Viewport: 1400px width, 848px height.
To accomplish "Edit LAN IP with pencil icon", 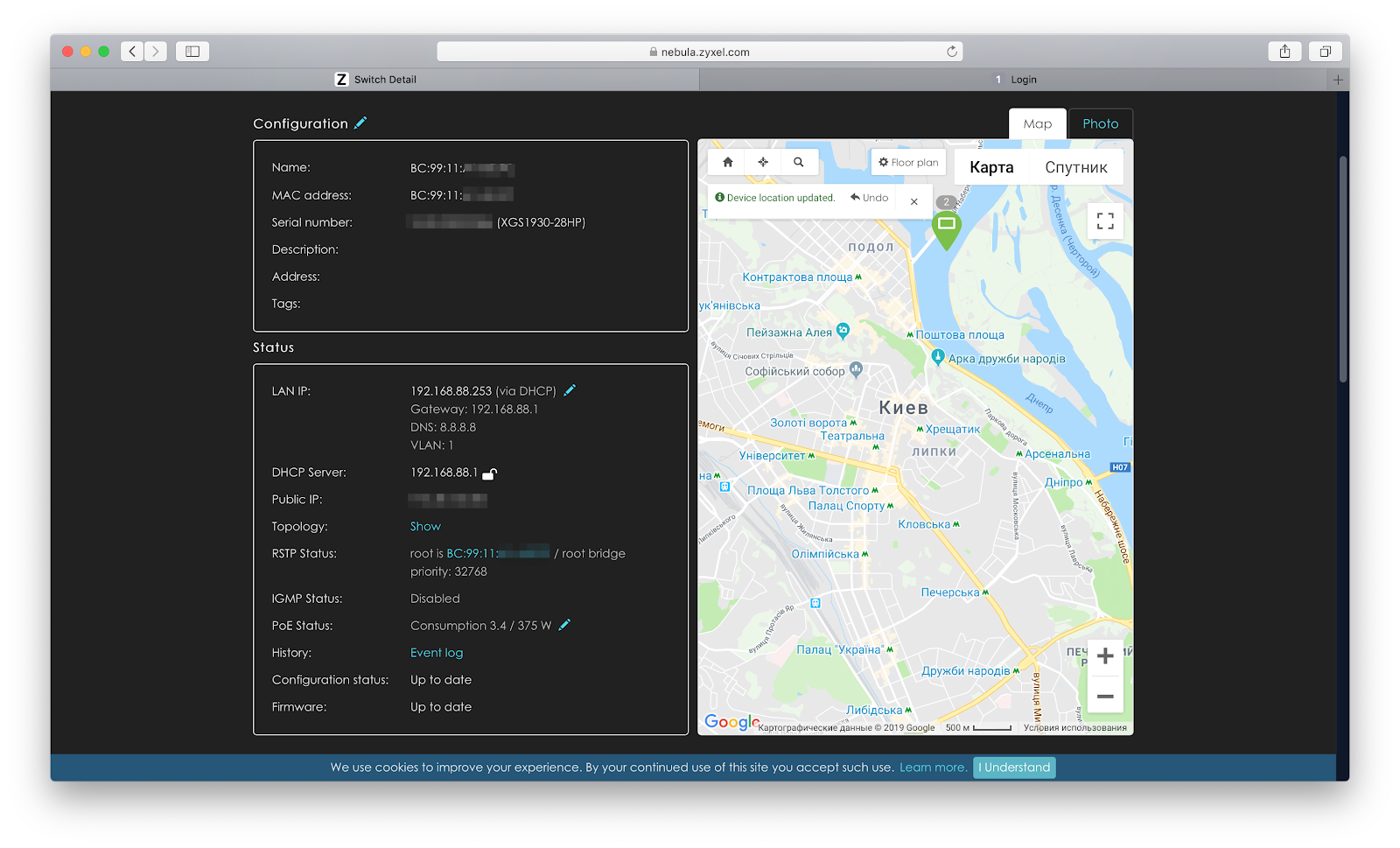I will pos(570,390).
